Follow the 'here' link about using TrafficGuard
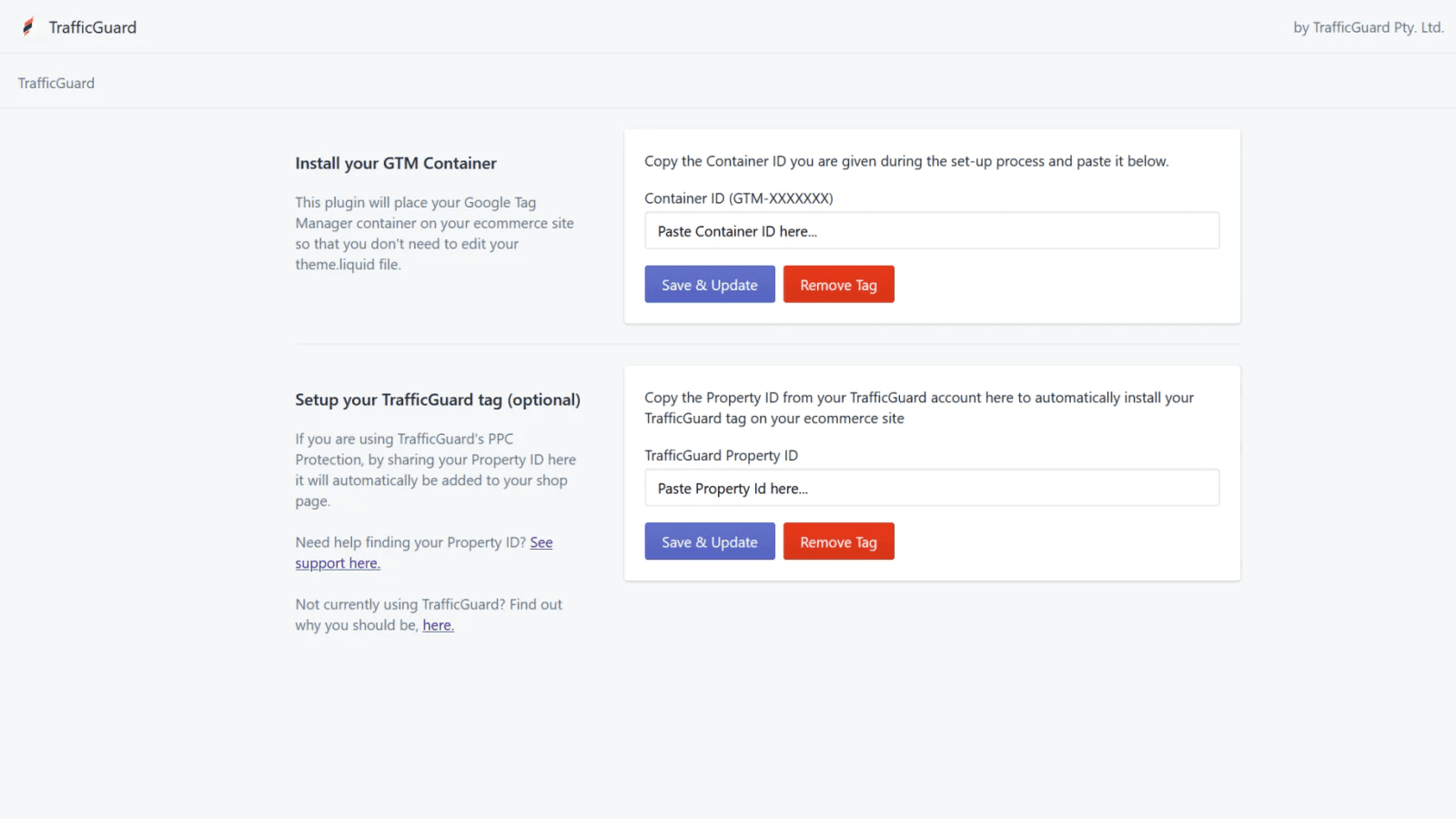This screenshot has height=819, width=1456. tap(438, 625)
